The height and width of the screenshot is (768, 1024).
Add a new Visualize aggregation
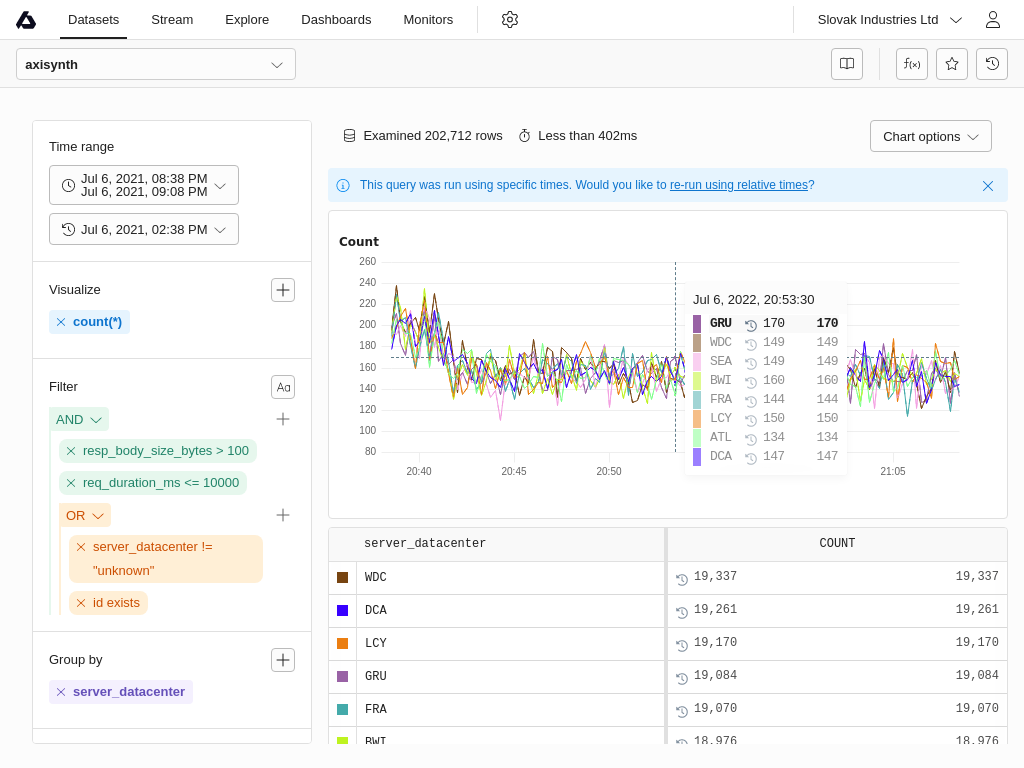pyautogui.click(x=283, y=290)
